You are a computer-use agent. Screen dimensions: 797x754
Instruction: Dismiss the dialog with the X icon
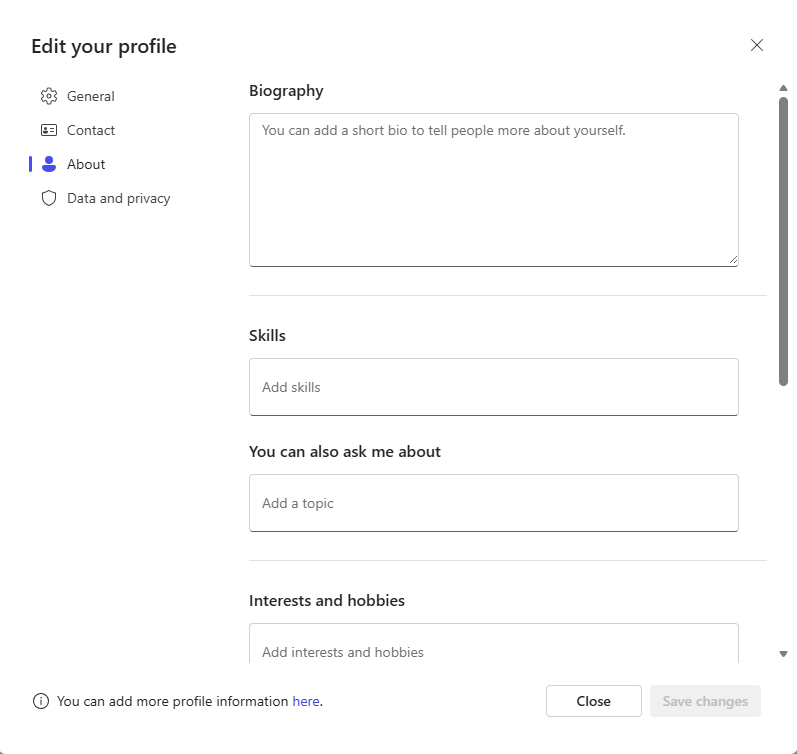[x=757, y=45]
